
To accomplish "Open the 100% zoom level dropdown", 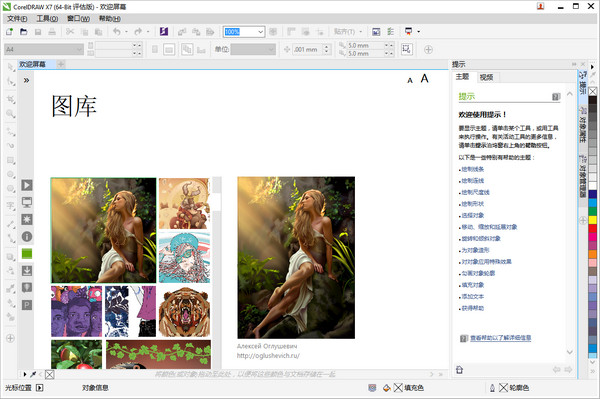I will pyautogui.click(x=261, y=32).
